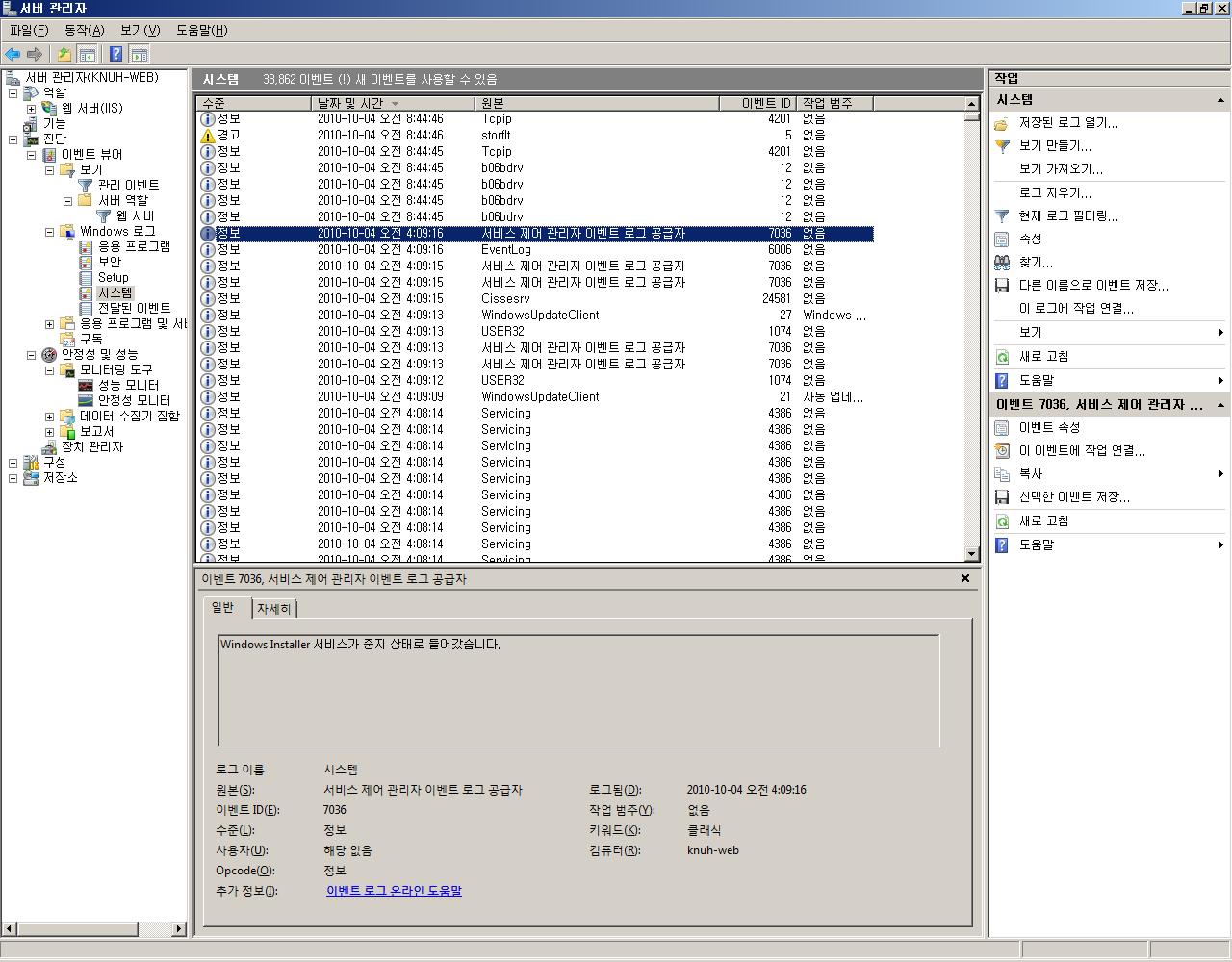This screenshot has height=962, width=1232.
Task: Close the event 7036 preview pane
Action: click(964, 578)
